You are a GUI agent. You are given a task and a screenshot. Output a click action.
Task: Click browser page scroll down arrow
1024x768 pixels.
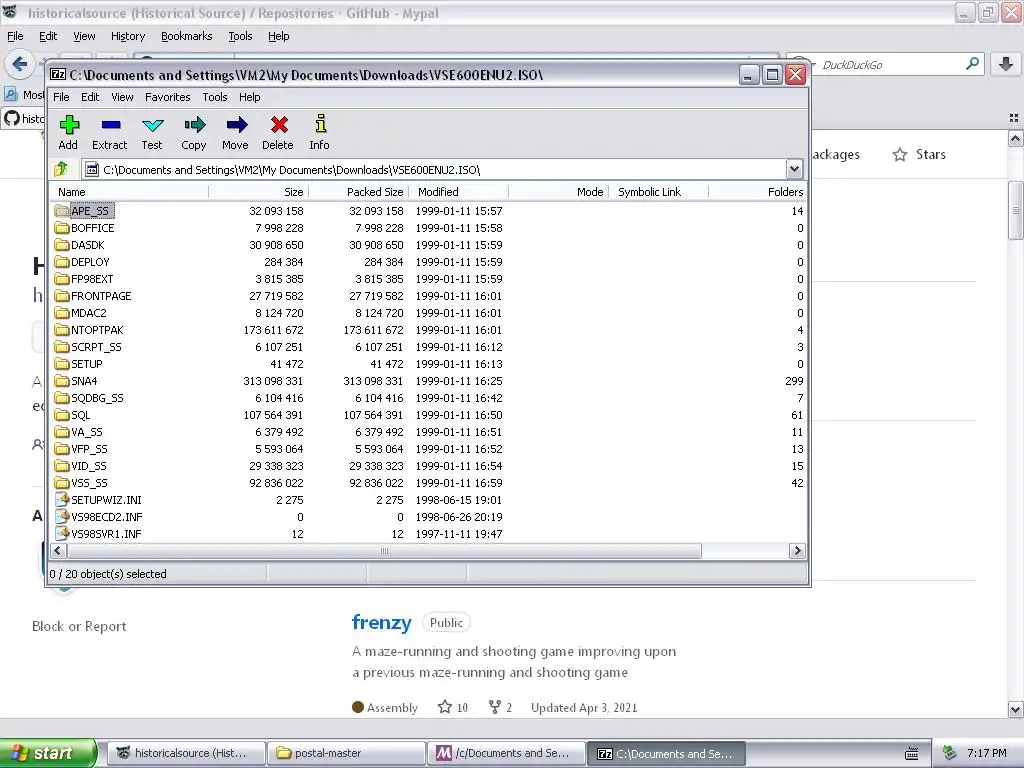tap(1016, 709)
